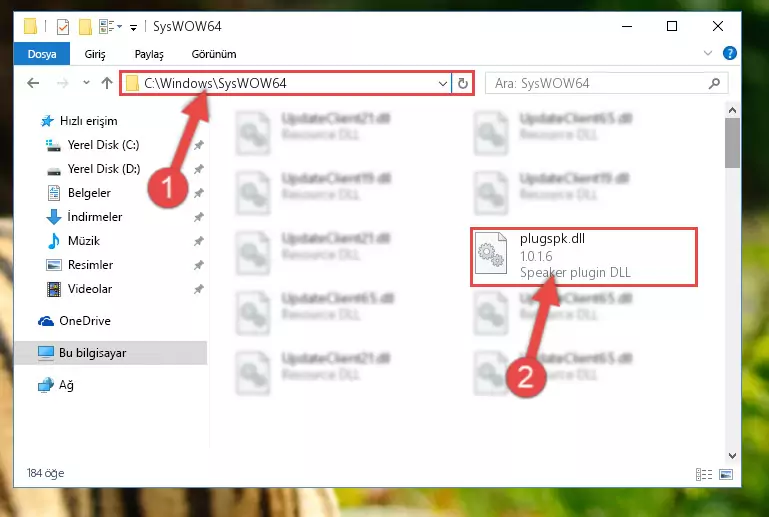769x517 pixels.
Task: Click the scrollbar up arrow
Action: tap(732, 110)
